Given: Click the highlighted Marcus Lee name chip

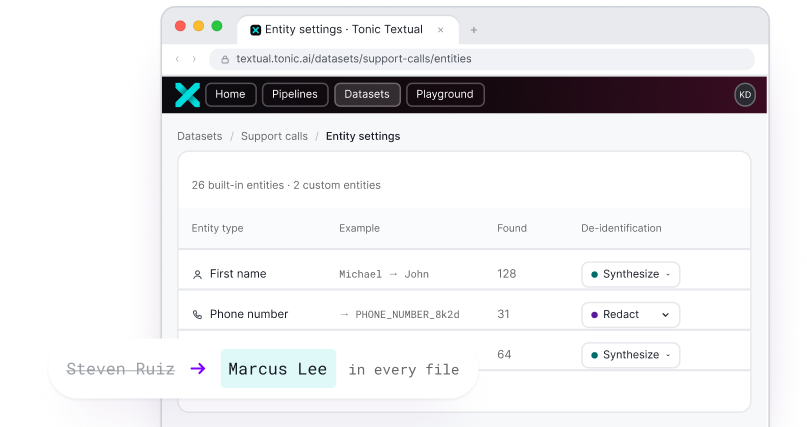Looking at the screenshot, I should point(278,369).
